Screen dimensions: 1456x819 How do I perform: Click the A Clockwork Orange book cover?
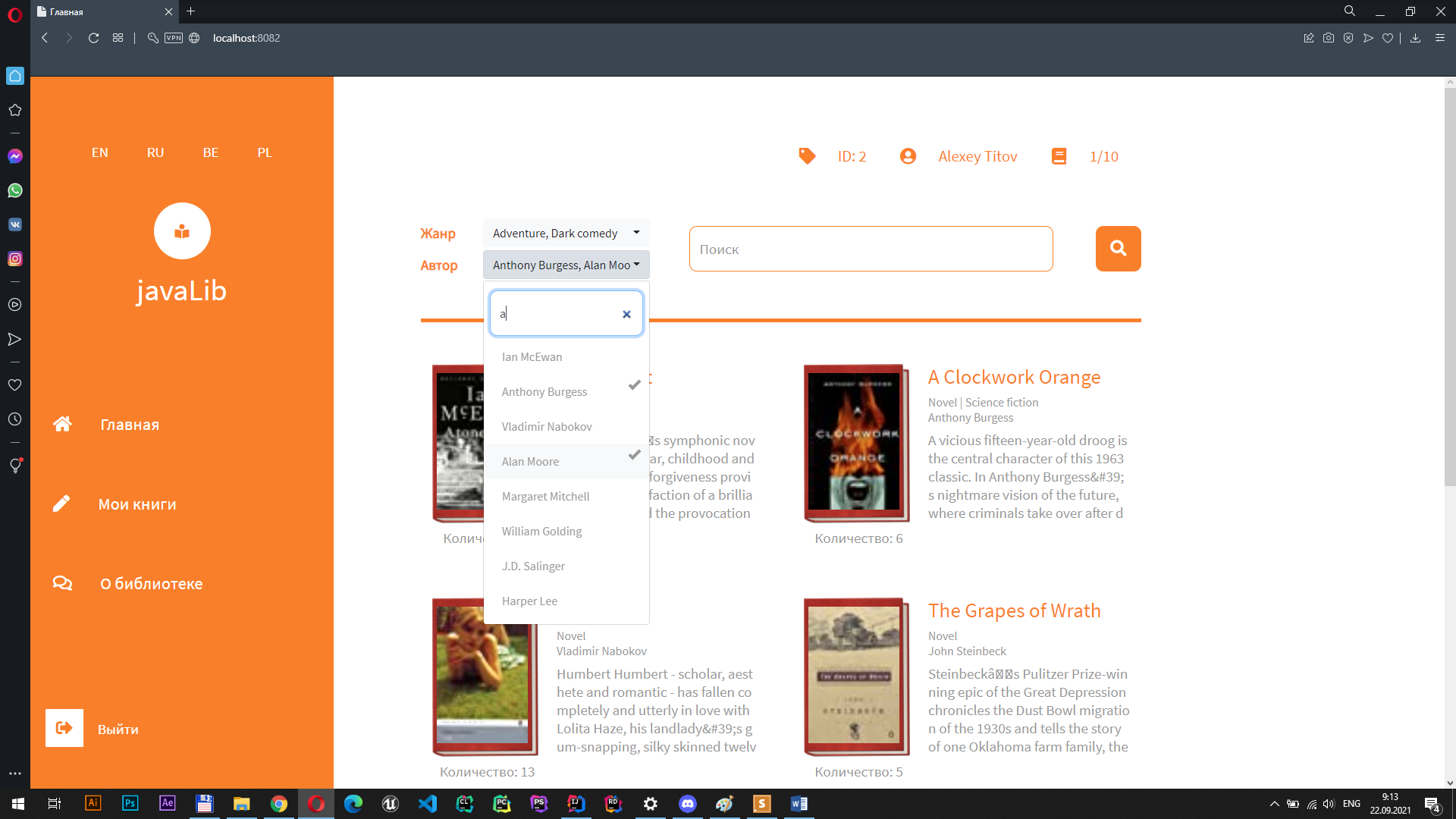[856, 443]
